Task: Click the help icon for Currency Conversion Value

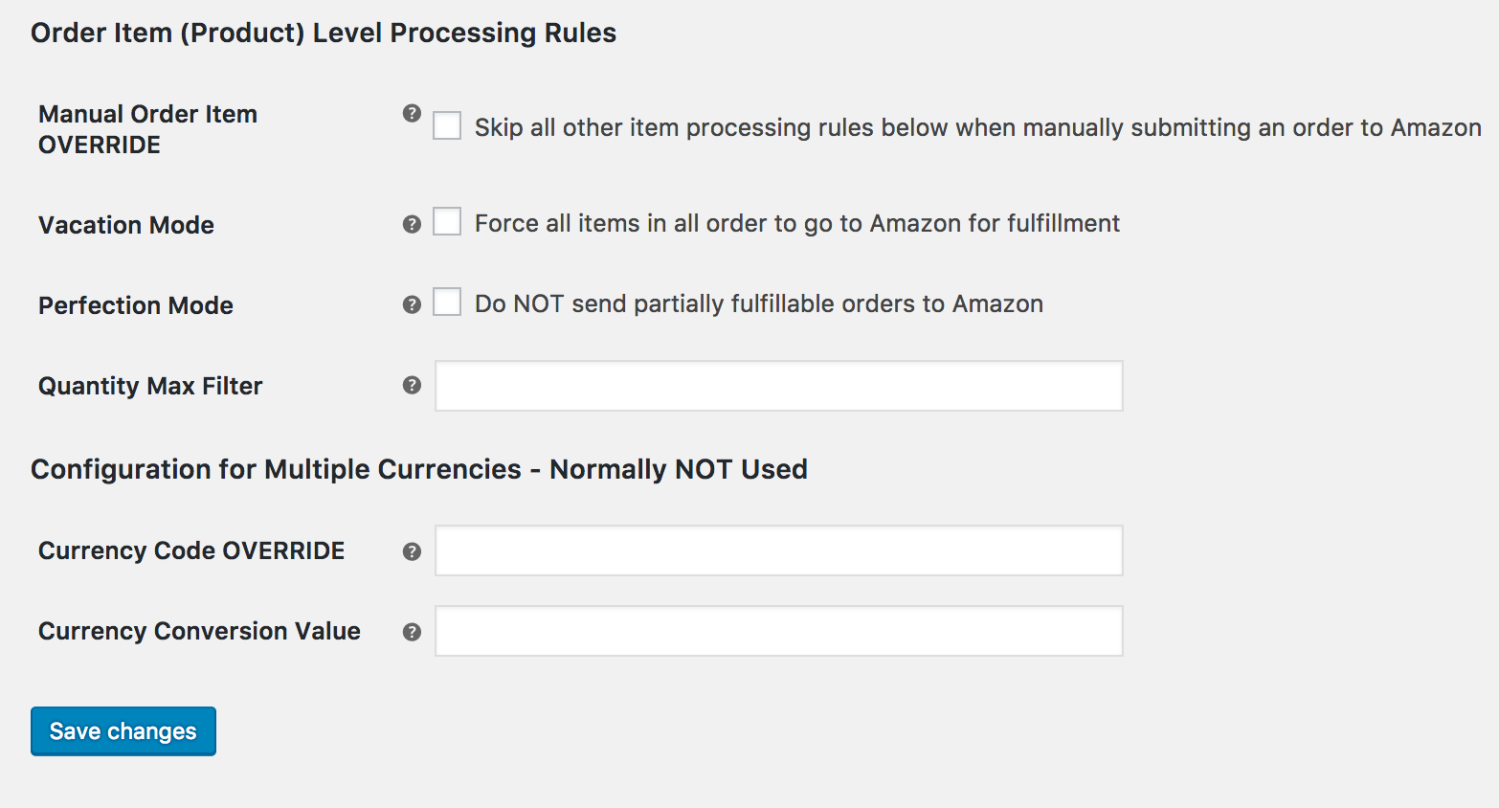Action: tap(411, 630)
